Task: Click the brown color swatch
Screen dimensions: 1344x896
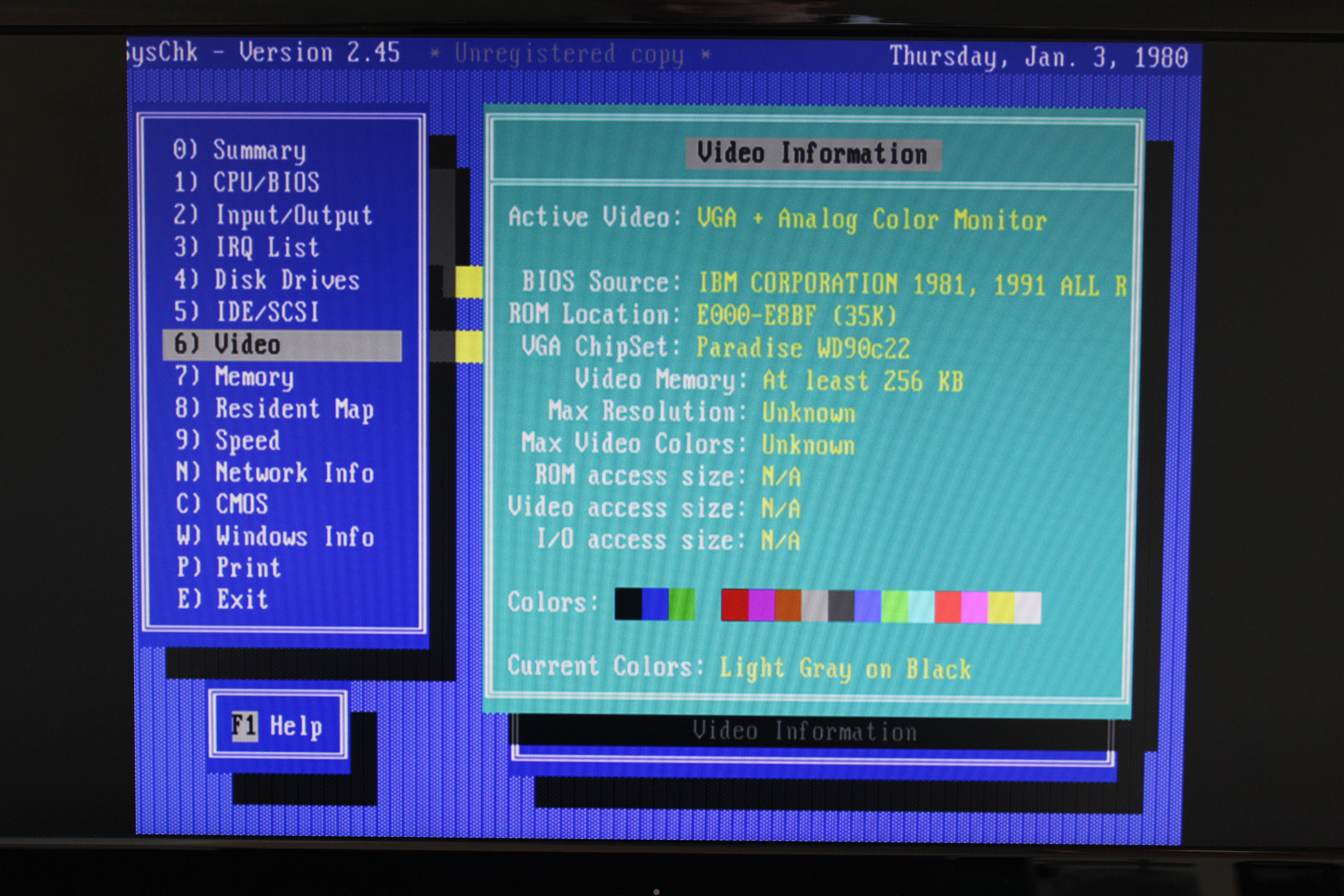Action: pos(788,605)
